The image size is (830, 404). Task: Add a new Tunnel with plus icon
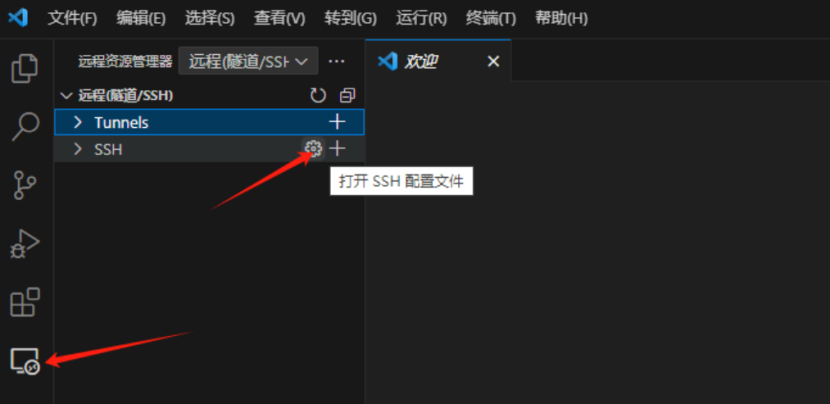point(337,122)
